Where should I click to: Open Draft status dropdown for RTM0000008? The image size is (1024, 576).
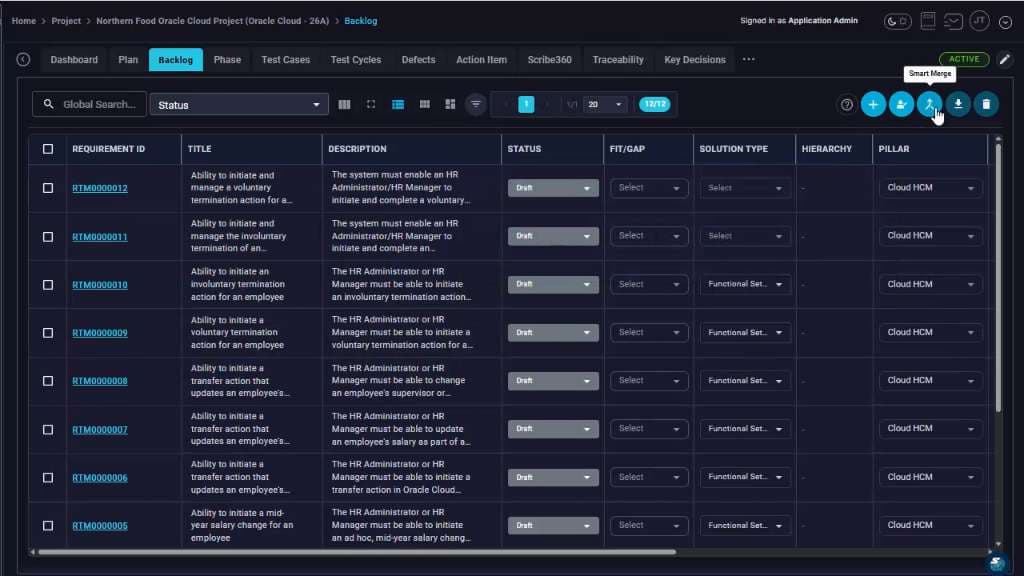pyautogui.click(x=553, y=381)
